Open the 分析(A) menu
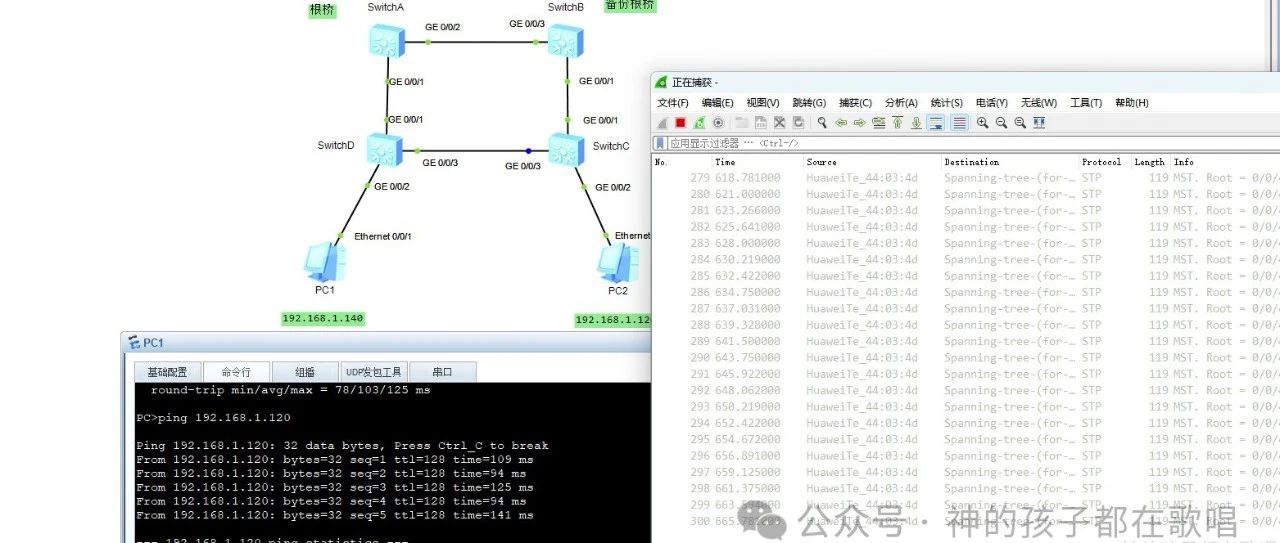Screen dimensions: 1280x543 901,103
